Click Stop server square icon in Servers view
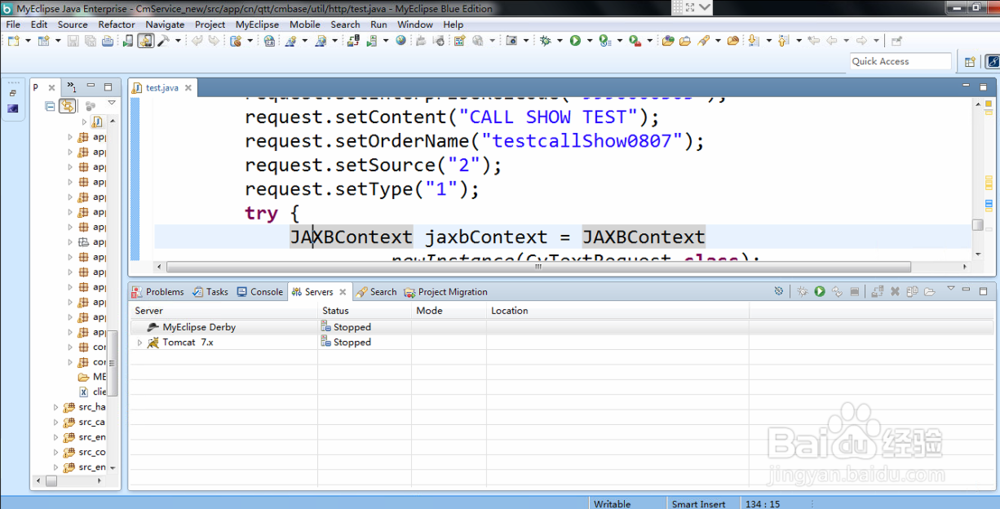The height and width of the screenshot is (509, 1000). point(855,291)
